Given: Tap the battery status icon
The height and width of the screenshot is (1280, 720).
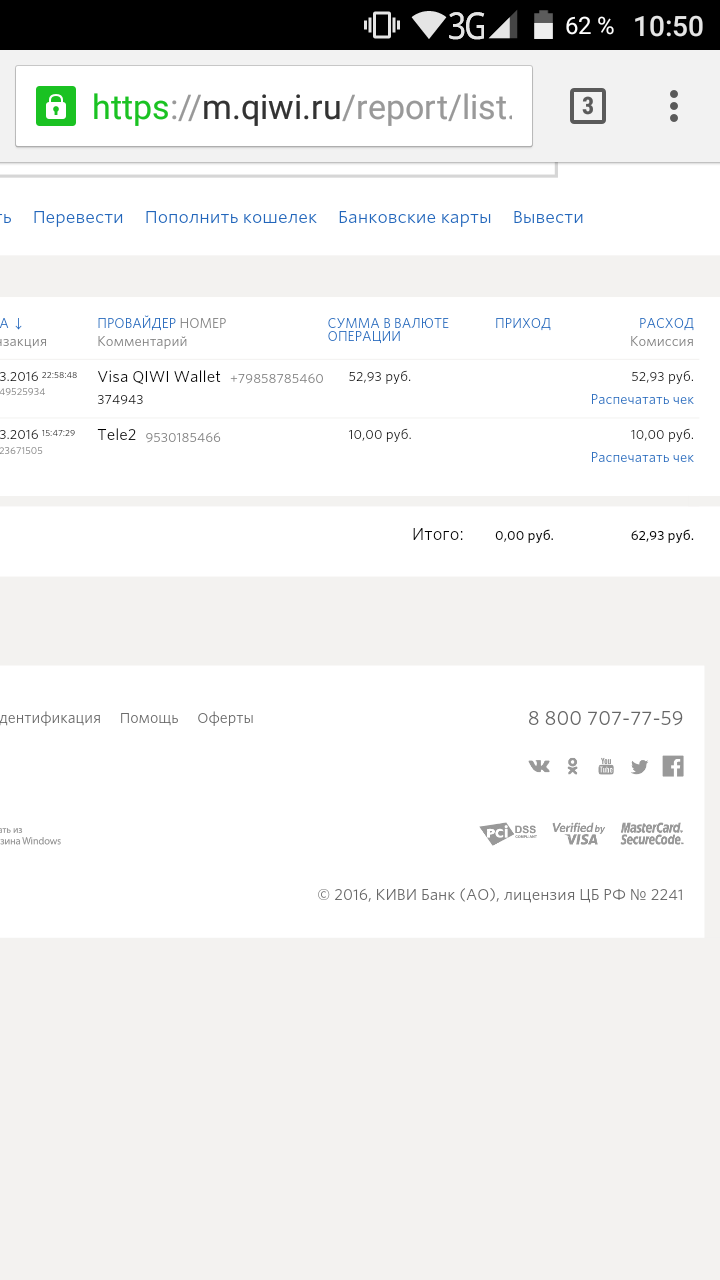Looking at the screenshot, I should 543,25.
